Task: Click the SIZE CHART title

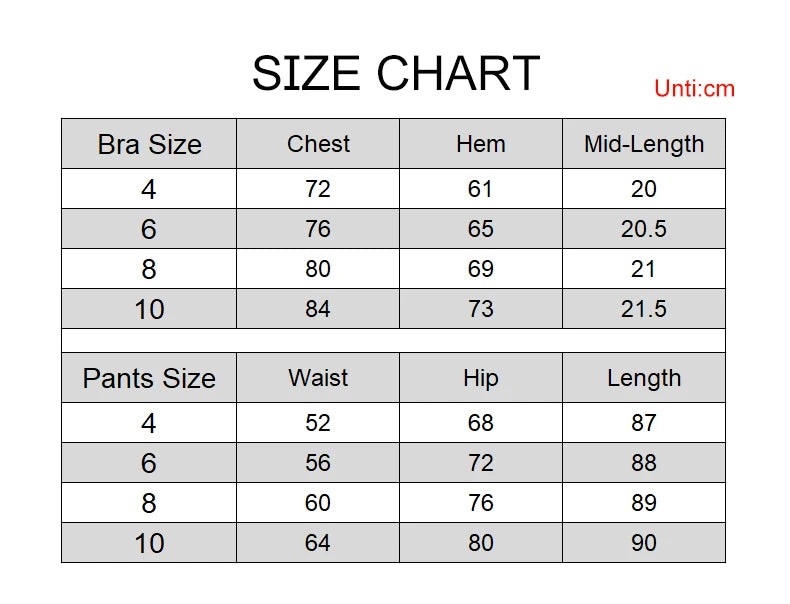Action: coord(395,73)
